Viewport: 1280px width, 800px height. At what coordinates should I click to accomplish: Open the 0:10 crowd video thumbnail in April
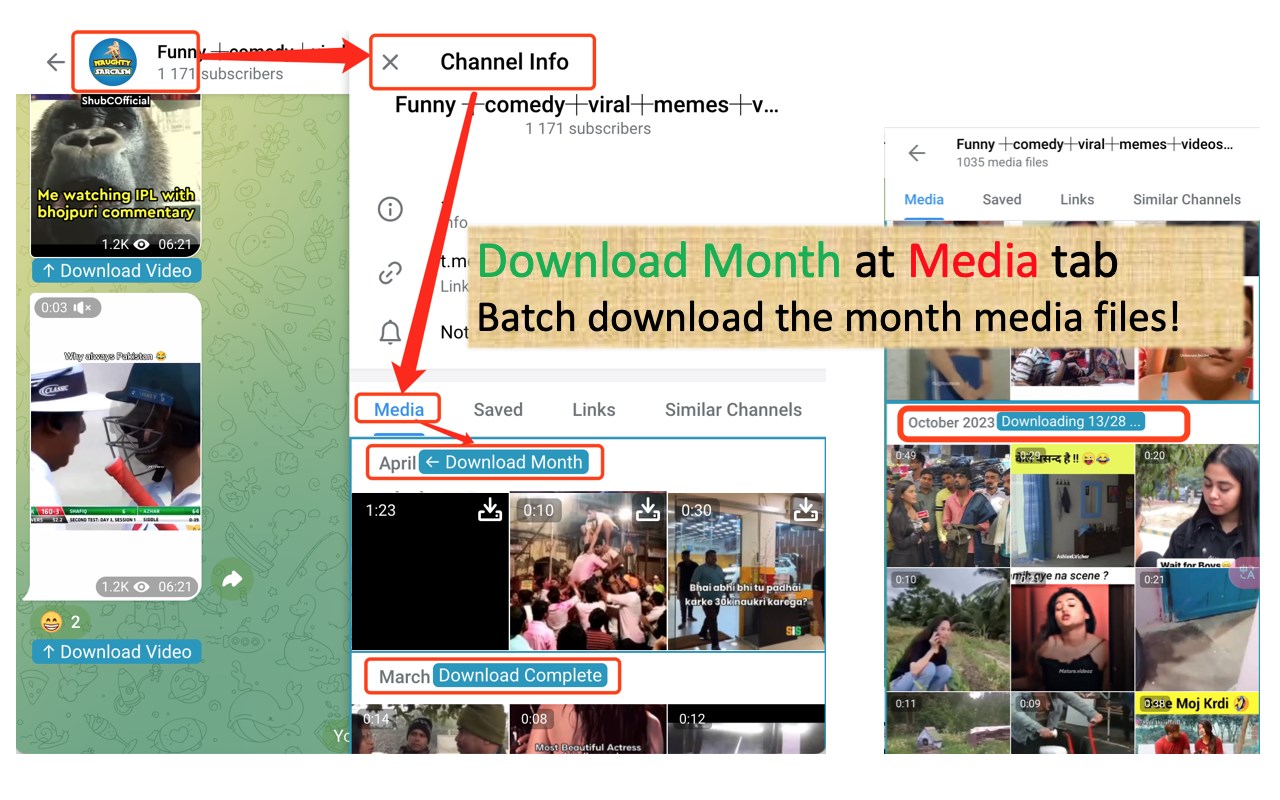coord(588,571)
